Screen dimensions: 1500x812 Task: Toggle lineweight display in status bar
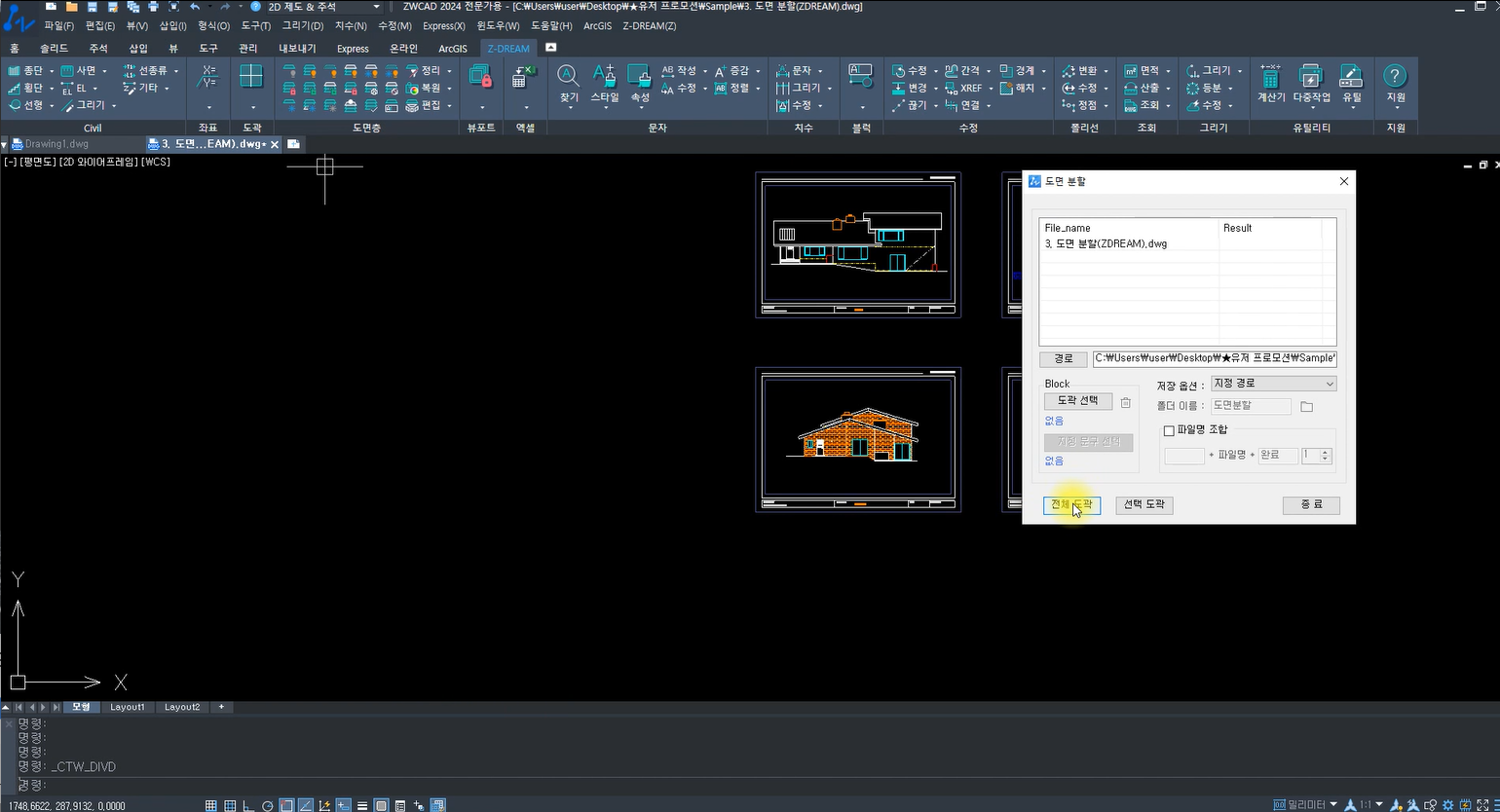coord(362,805)
